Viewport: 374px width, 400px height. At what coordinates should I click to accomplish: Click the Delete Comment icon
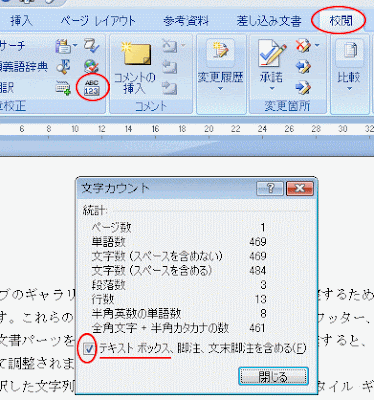(170, 46)
